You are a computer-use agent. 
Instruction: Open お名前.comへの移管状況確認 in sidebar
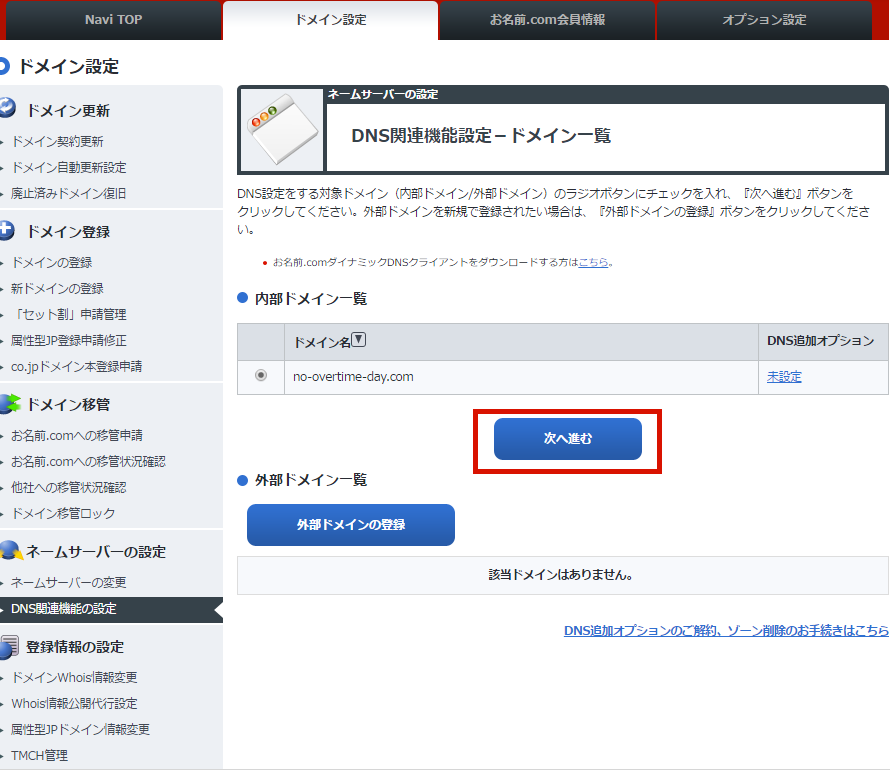[x=89, y=461]
